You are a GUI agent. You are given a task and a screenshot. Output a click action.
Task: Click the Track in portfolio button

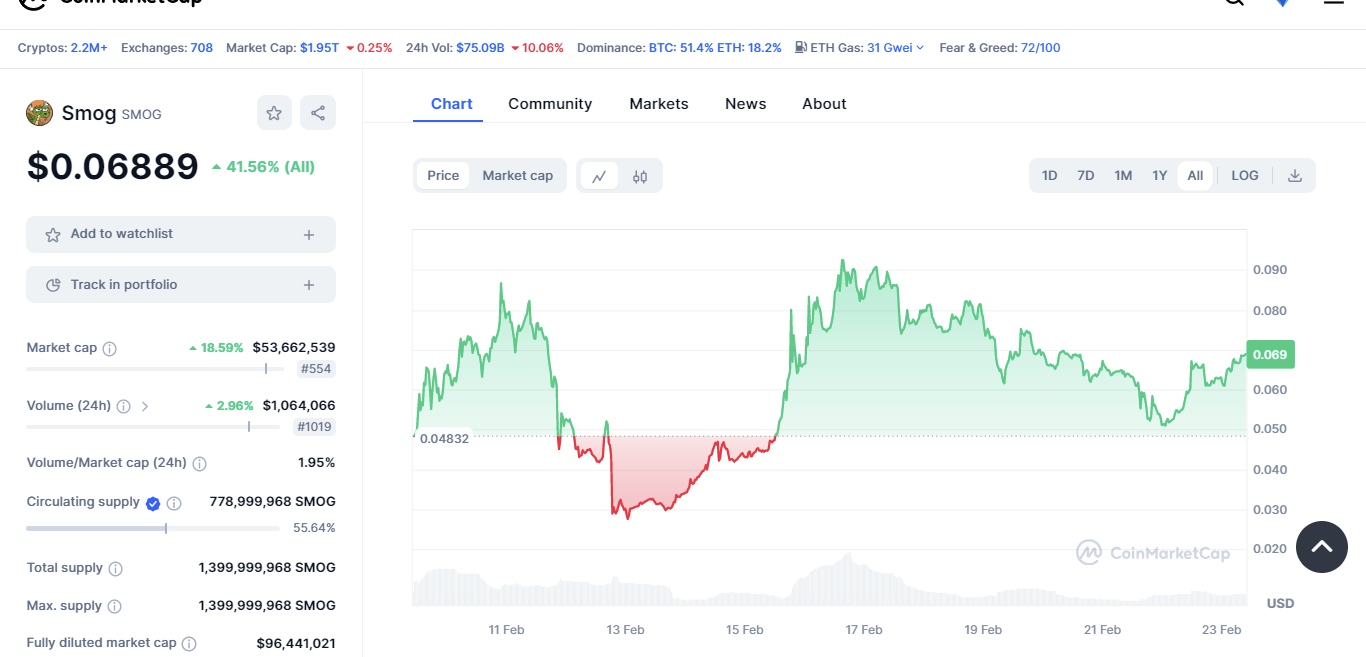click(181, 285)
